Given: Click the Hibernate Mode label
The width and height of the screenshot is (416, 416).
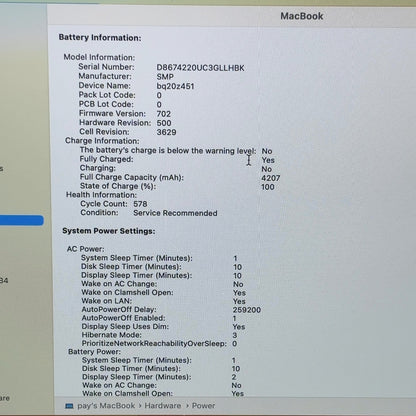Looking at the screenshot, I should (x=112, y=335).
